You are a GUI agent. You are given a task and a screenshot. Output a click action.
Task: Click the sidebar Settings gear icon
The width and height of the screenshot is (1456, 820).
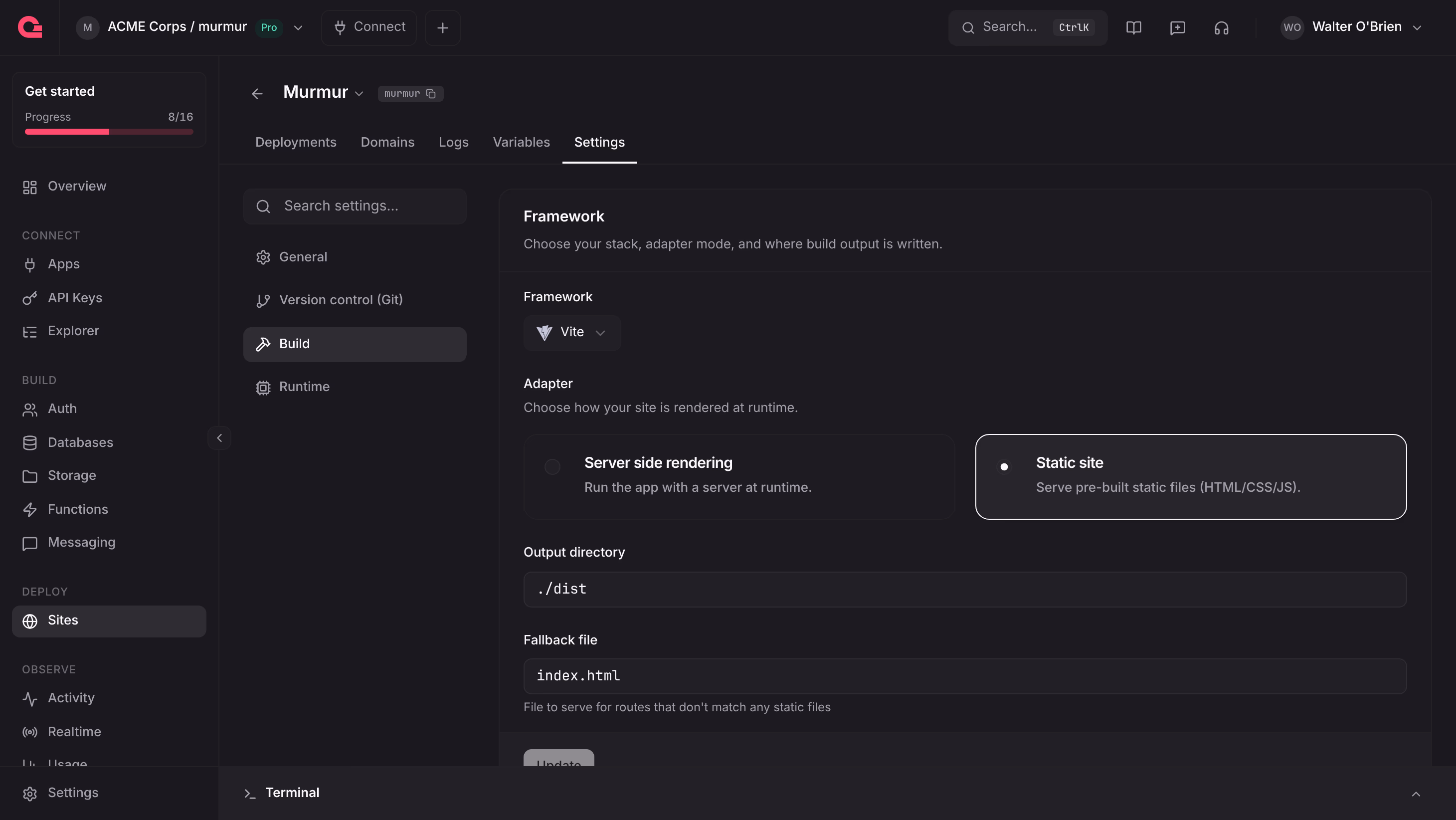pyautogui.click(x=30, y=794)
